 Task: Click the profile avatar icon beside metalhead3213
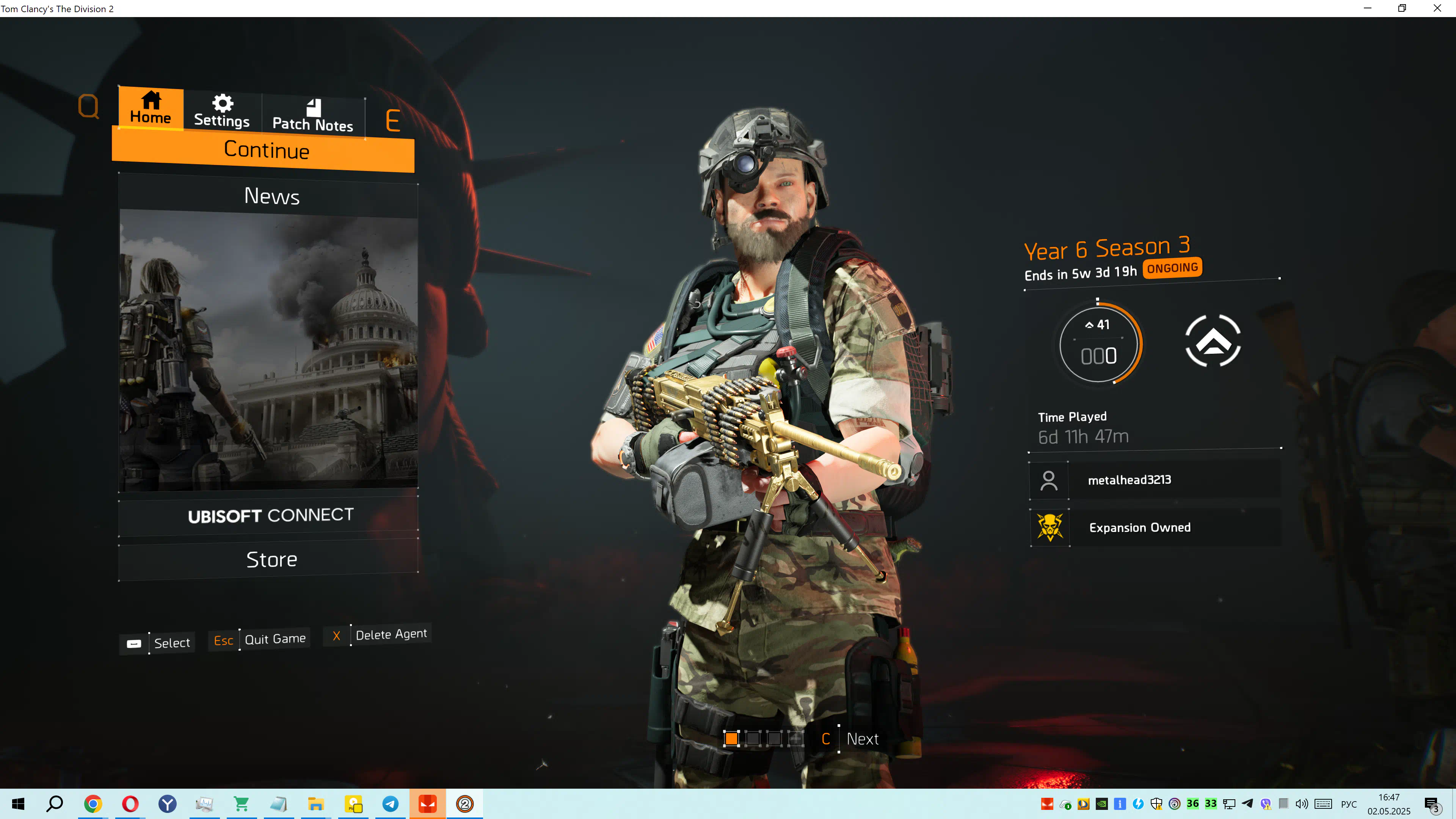click(x=1049, y=480)
